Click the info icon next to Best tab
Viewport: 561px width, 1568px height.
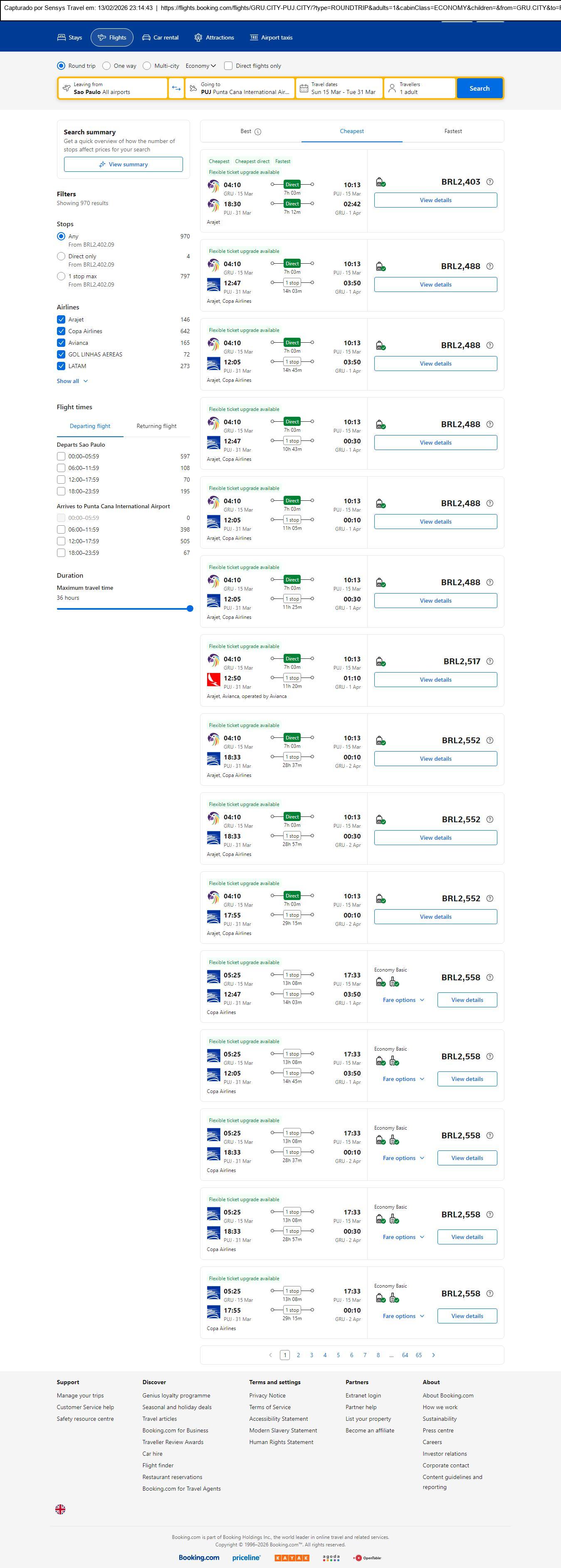point(258,131)
